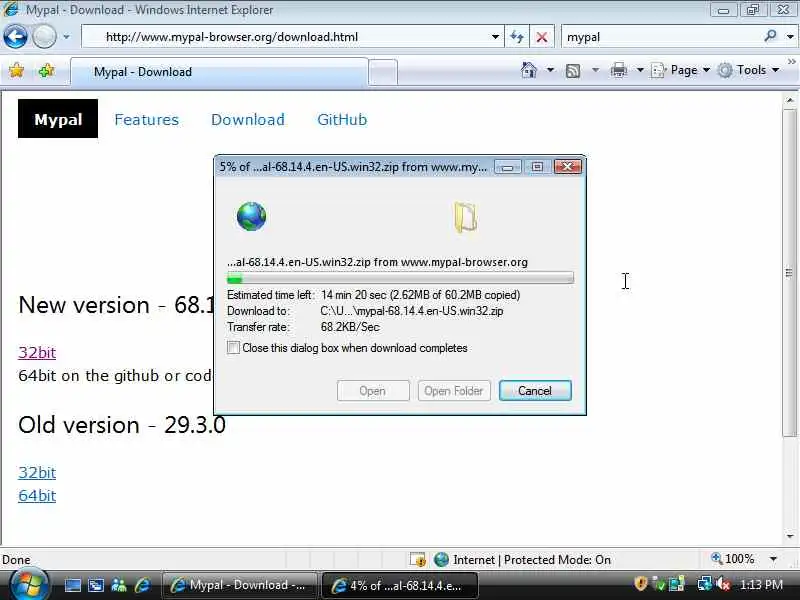Screen dimensions: 800x600
Task: Close the download dialog with red X
Action: pyautogui.click(x=567, y=167)
